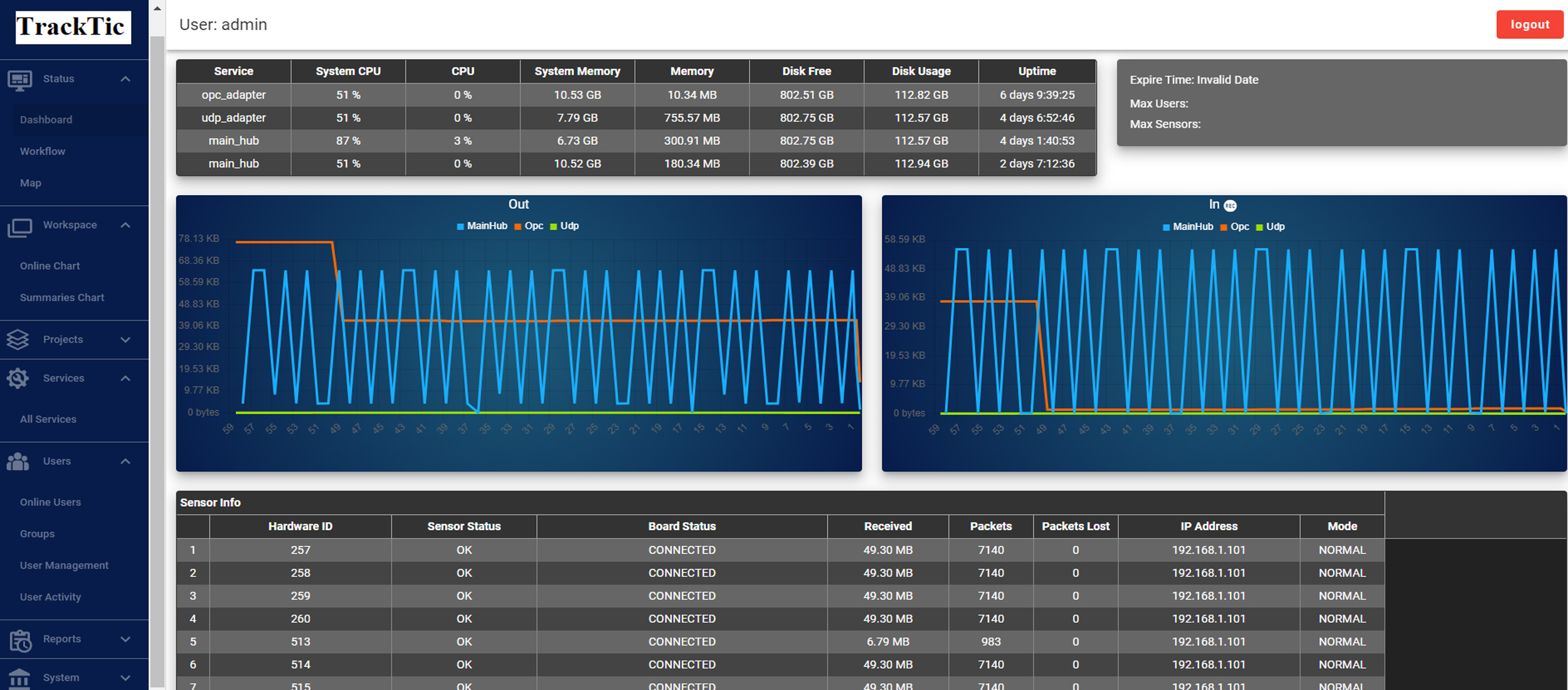Click the Services gear icon
The image size is (1568, 690).
(18, 378)
